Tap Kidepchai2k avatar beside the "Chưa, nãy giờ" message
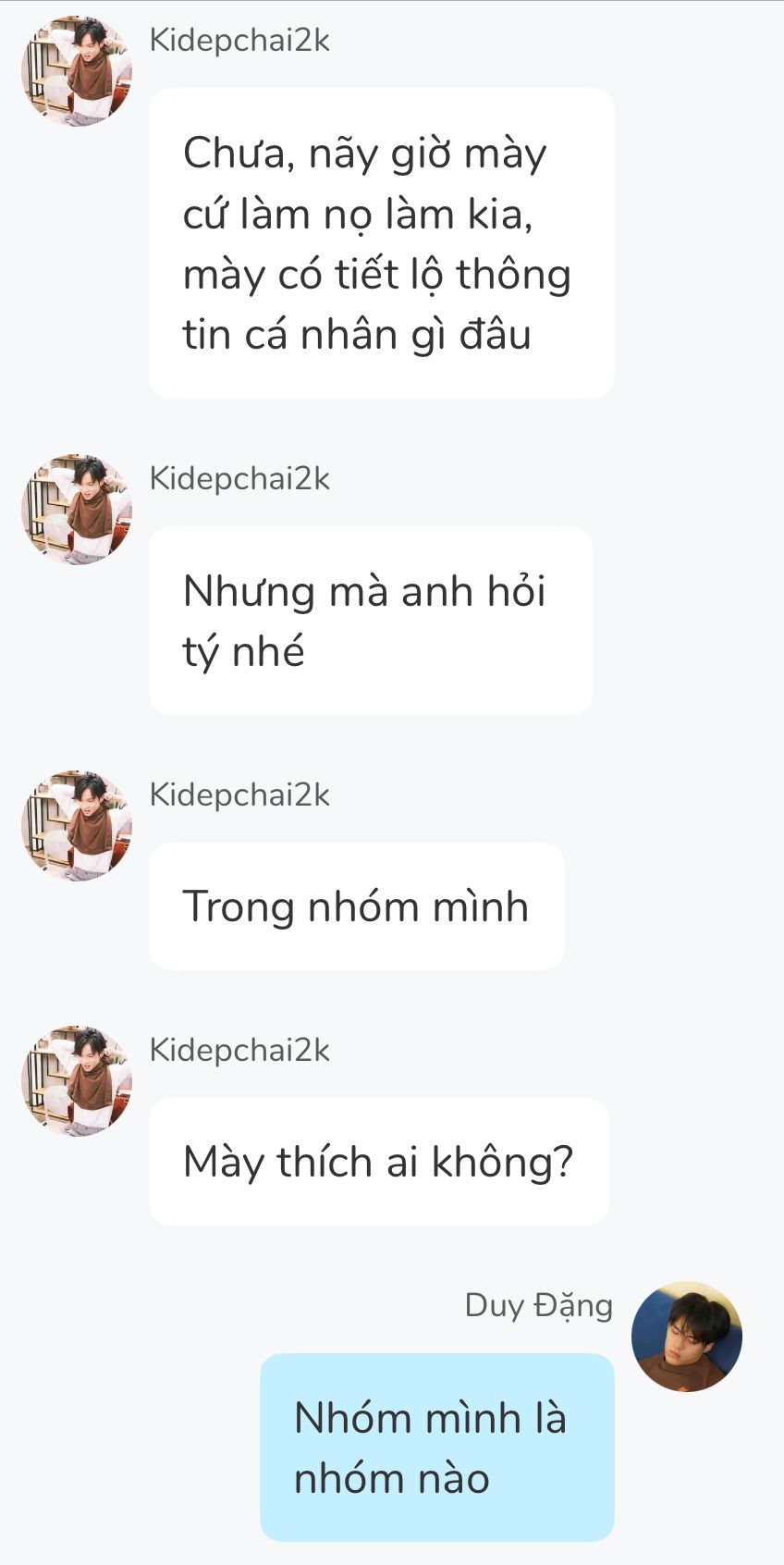 (77, 71)
